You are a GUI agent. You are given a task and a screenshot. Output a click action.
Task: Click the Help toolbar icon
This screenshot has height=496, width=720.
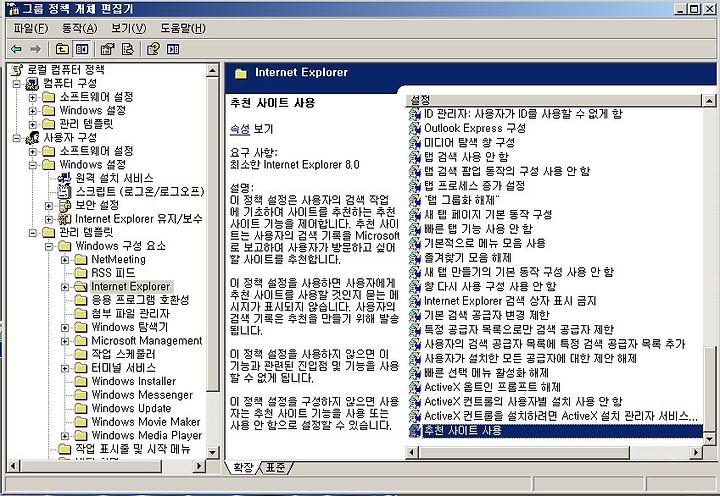(x=153, y=49)
